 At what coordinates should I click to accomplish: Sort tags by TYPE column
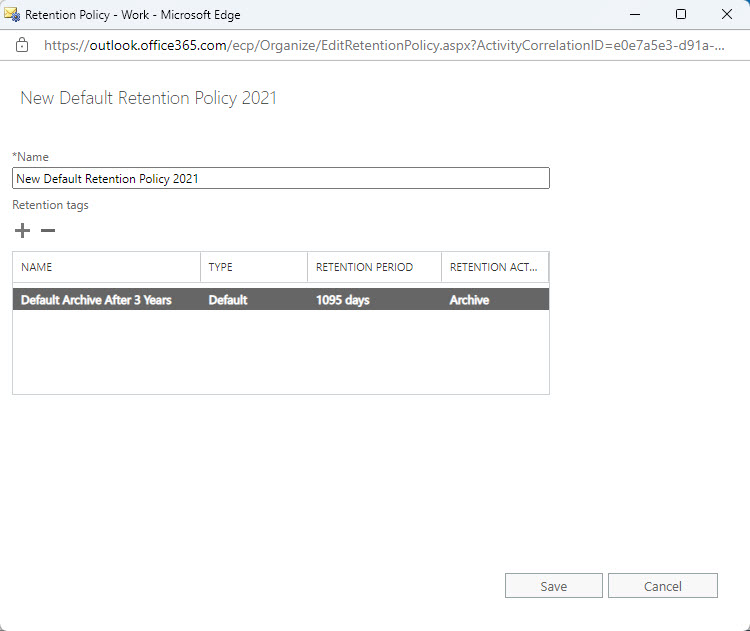[x=254, y=267]
